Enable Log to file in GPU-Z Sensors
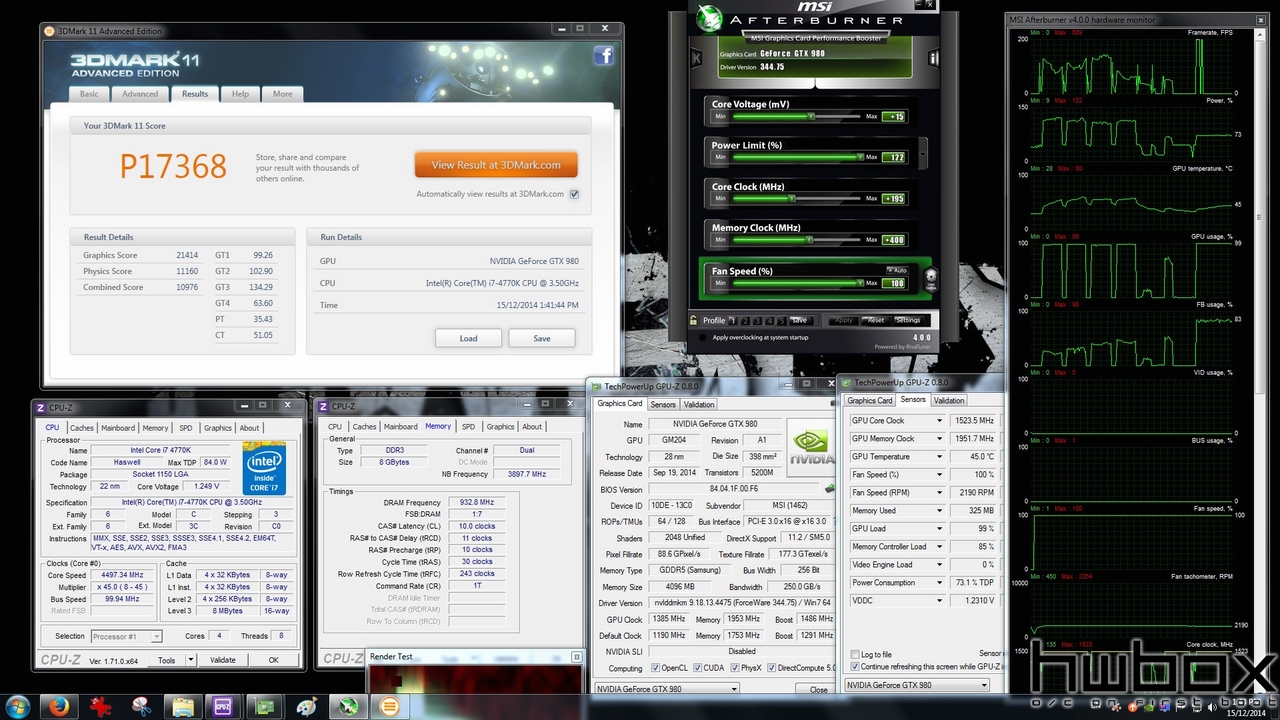 (x=854, y=654)
